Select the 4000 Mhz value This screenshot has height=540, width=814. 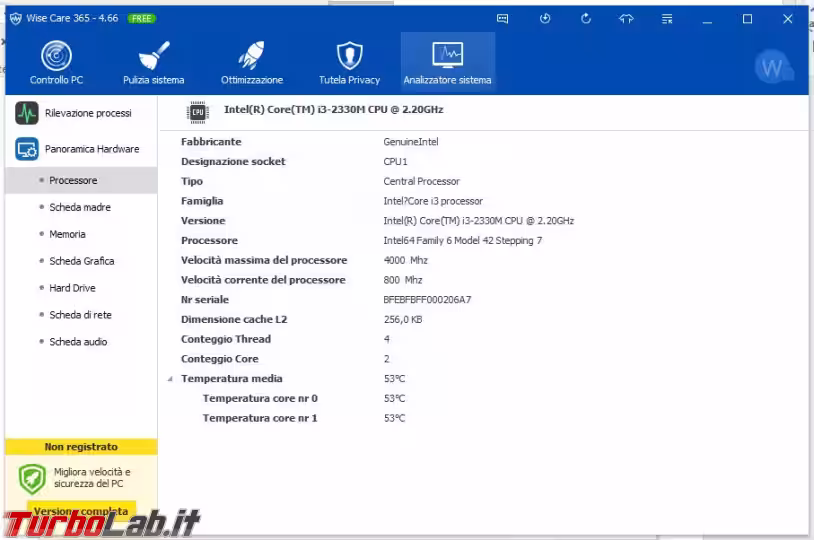point(405,260)
